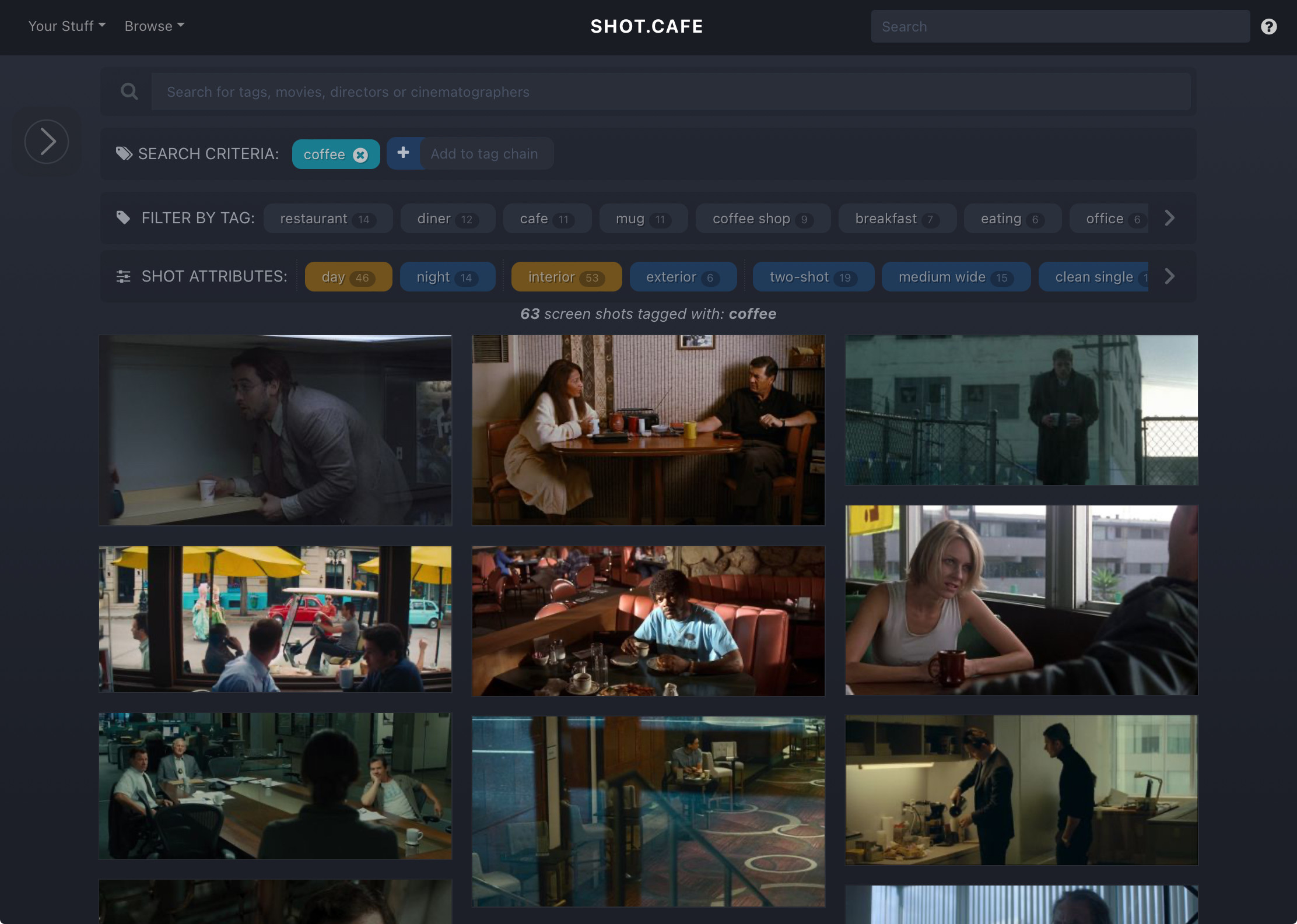Open the woman with red mug thumbnail
This screenshot has height=924, width=1297.
point(1021,600)
